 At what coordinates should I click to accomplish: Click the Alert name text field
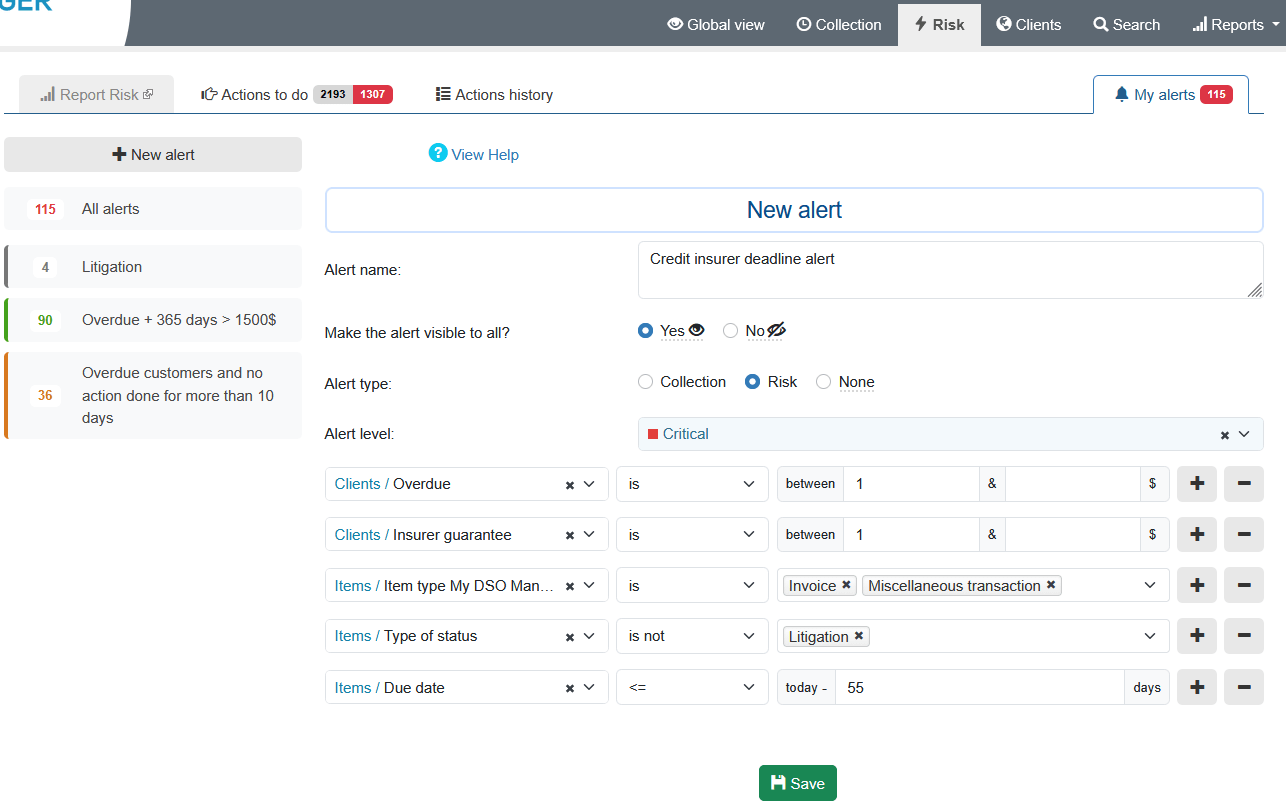pos(950,270)
